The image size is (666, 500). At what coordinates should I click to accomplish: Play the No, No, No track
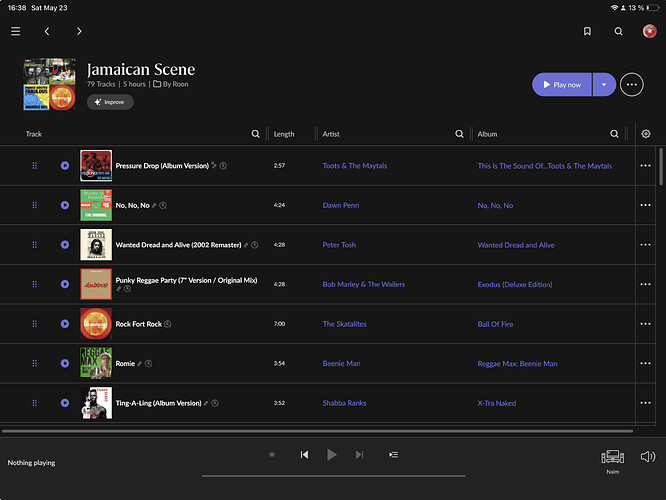(65, 205)
